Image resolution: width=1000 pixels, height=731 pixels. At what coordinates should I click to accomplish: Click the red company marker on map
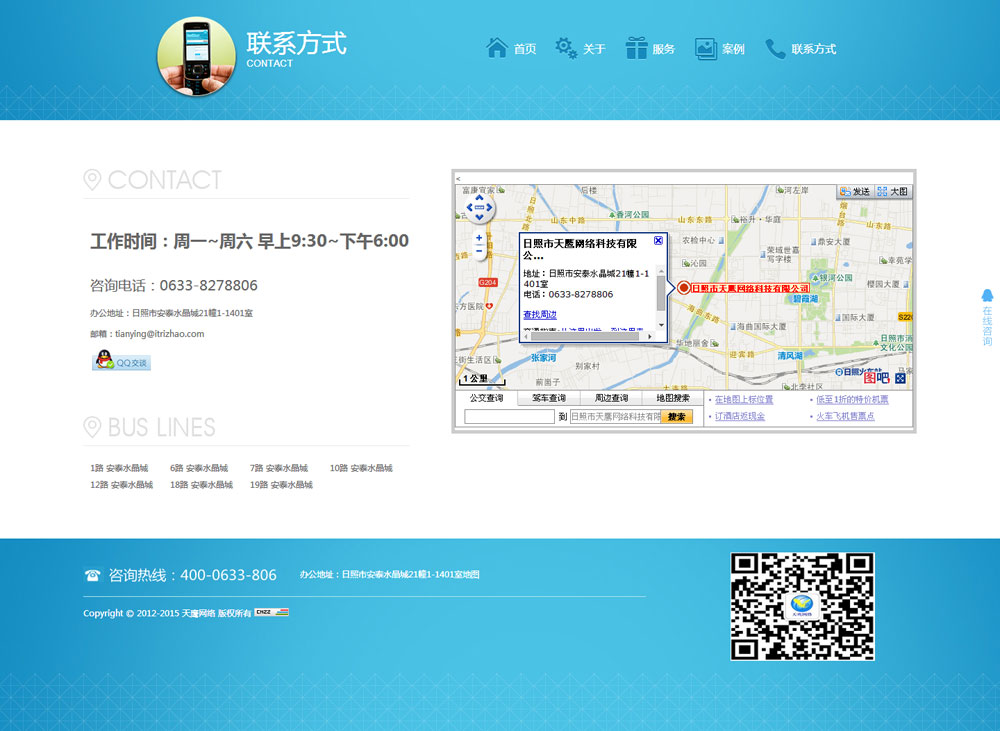click(x=684, y=288)
